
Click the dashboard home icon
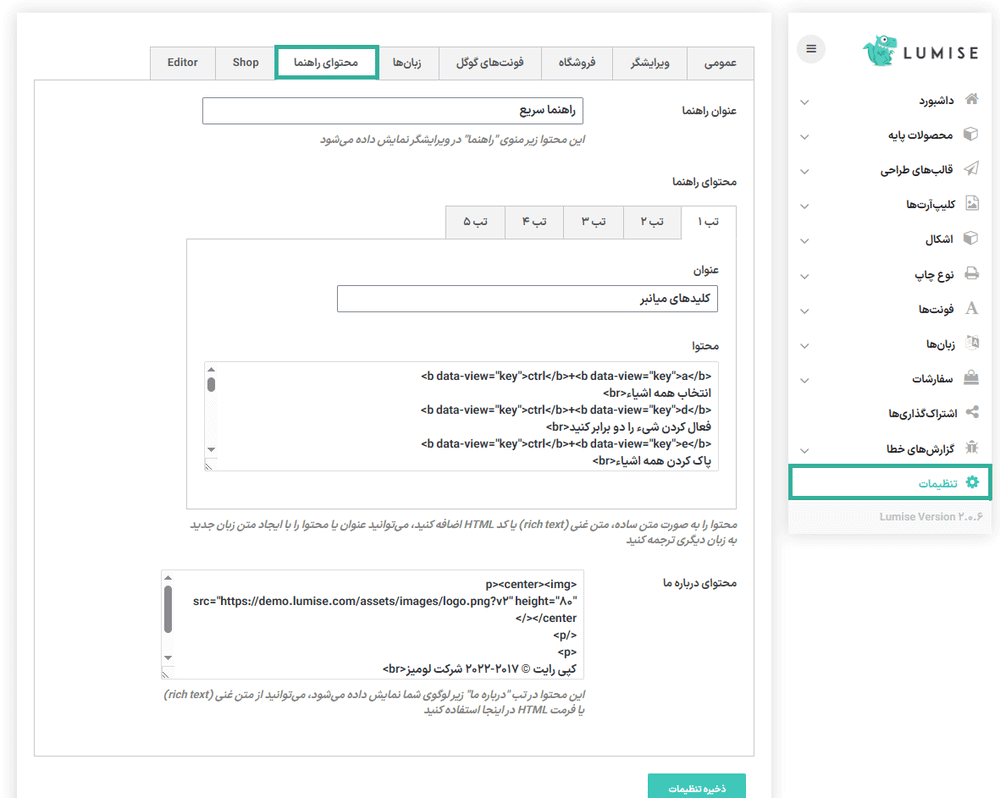click(x=971, y=100)
